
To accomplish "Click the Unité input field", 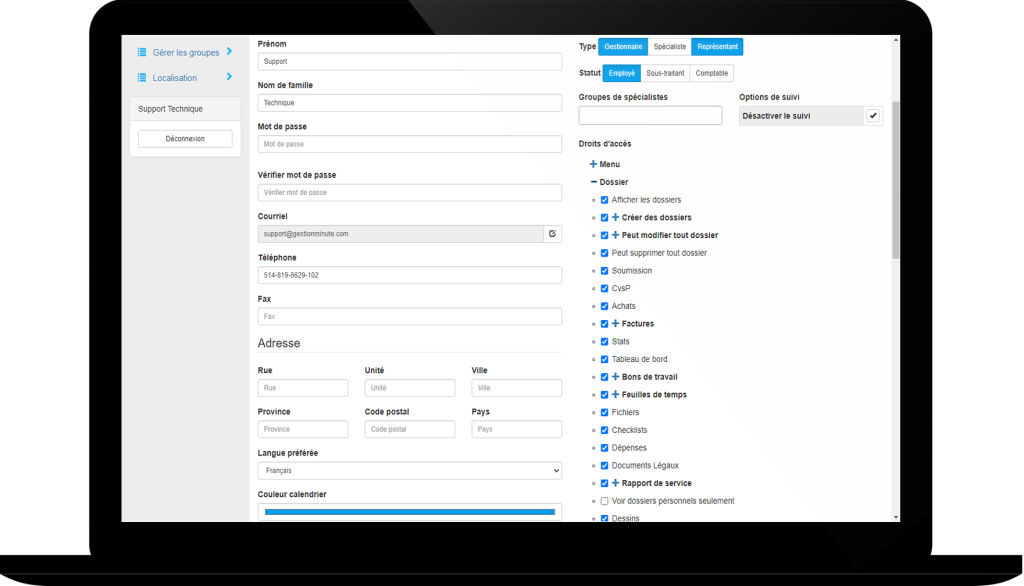I will pos(409,387).
